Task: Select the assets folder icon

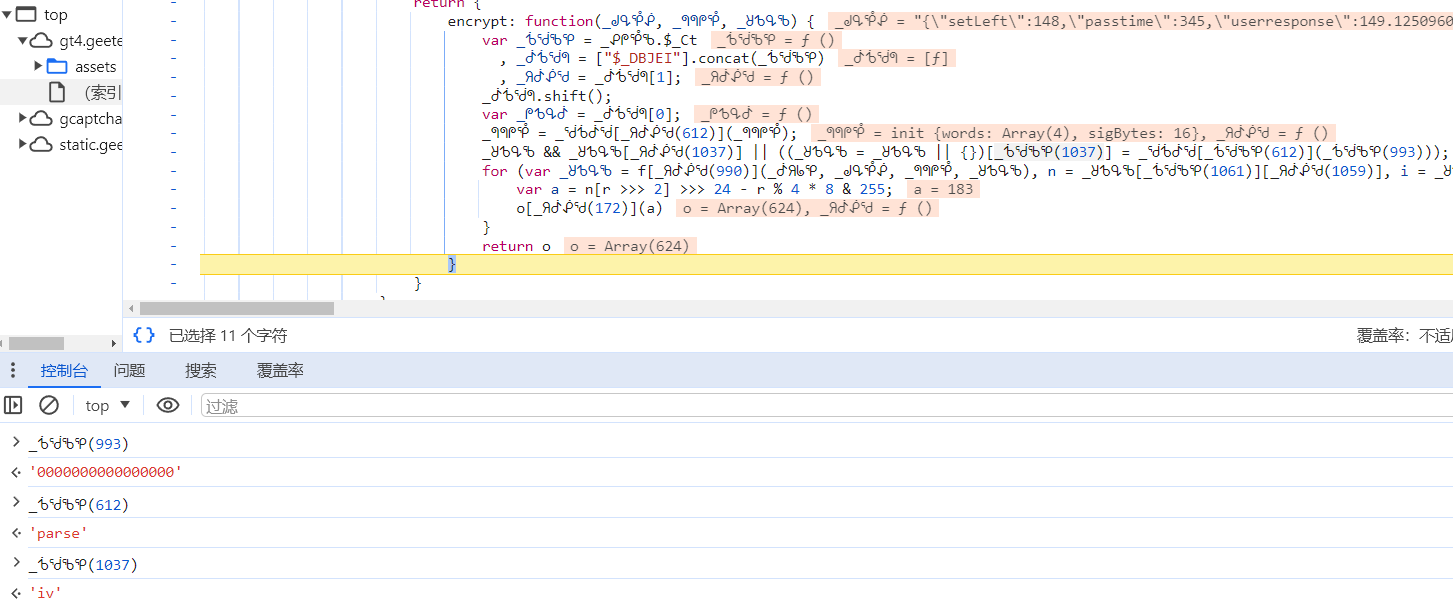Action: point(57,66)
